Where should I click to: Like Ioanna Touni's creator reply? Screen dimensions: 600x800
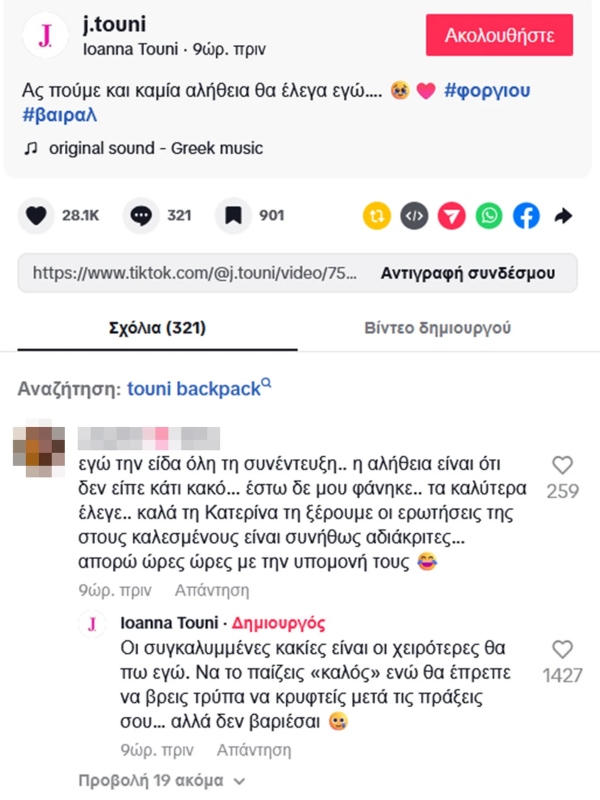563,649
